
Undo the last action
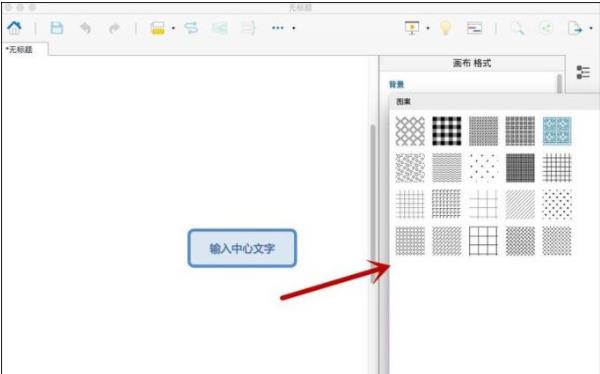click(85, 28)
